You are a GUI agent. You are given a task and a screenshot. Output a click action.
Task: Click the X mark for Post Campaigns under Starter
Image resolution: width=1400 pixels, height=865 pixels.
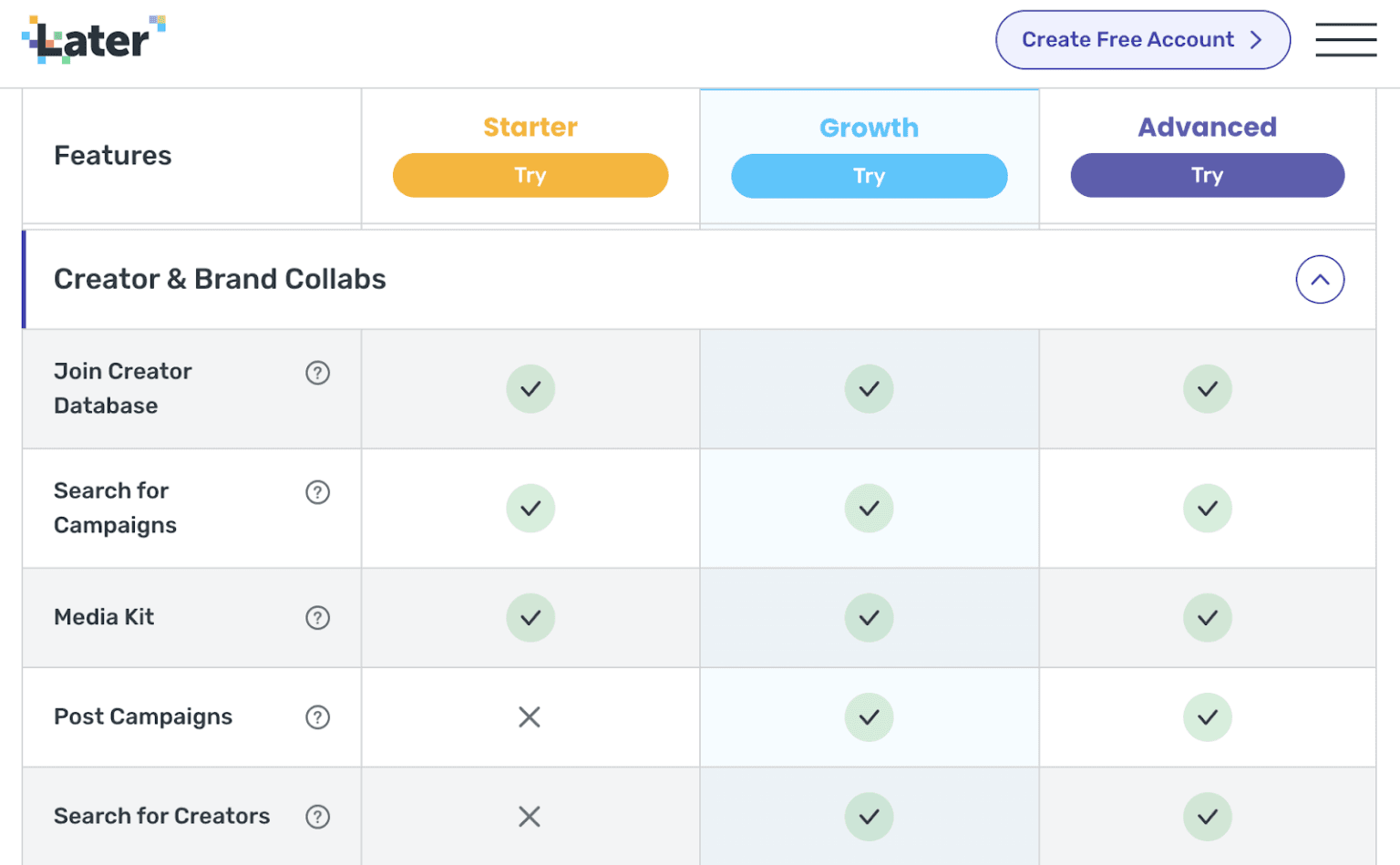[x=530, y=717]
